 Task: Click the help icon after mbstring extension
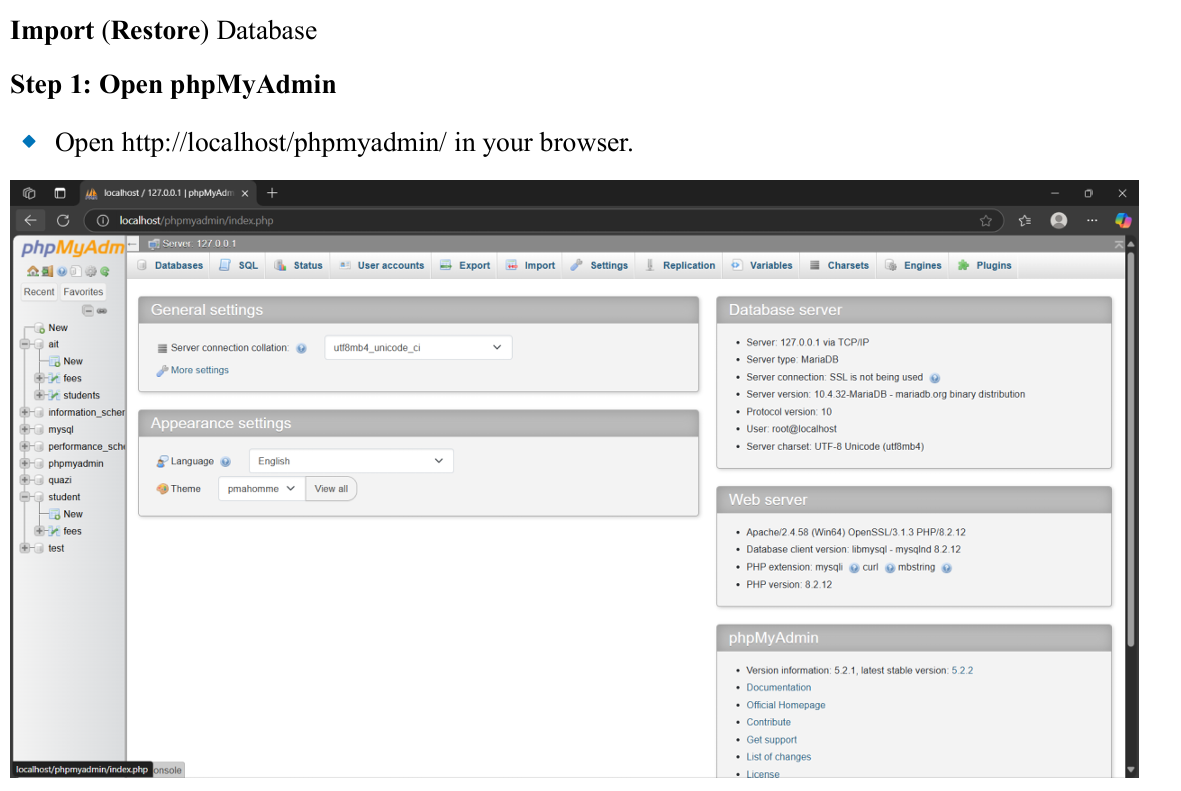[x=947, y=568]
